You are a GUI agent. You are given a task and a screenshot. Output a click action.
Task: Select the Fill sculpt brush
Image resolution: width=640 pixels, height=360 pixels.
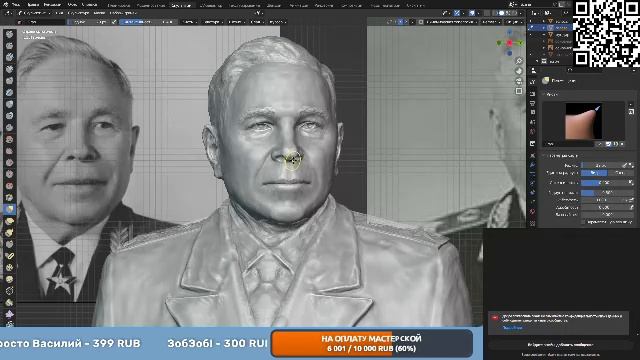(x=10, y=162)
